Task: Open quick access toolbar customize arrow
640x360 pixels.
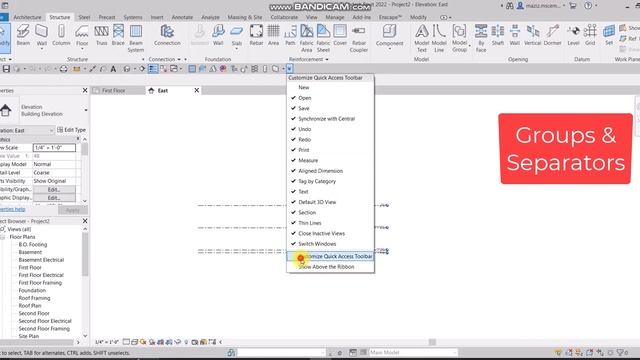Action: [x=289, y=69]
